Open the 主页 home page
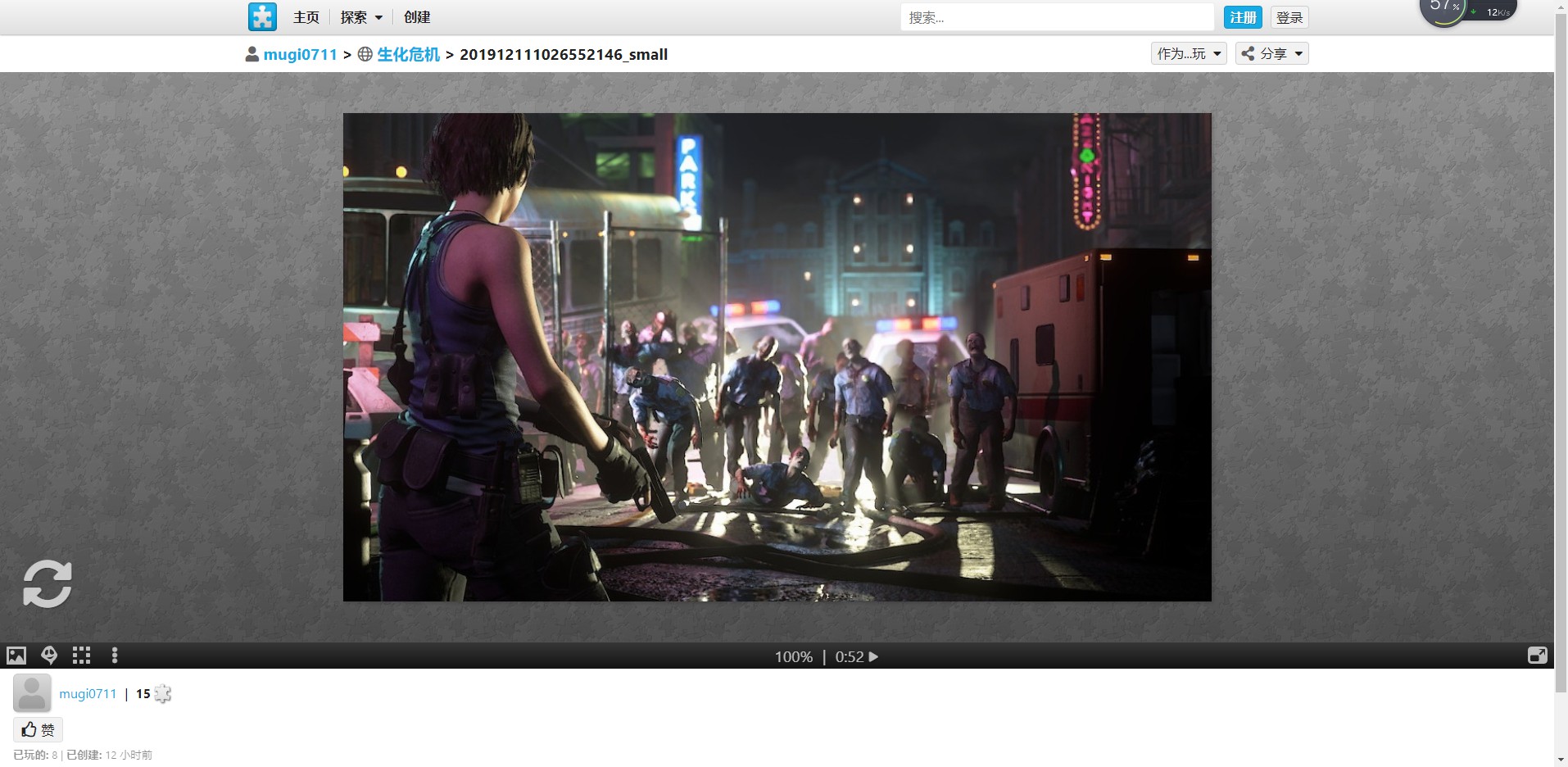 click(x=306, y=17)
